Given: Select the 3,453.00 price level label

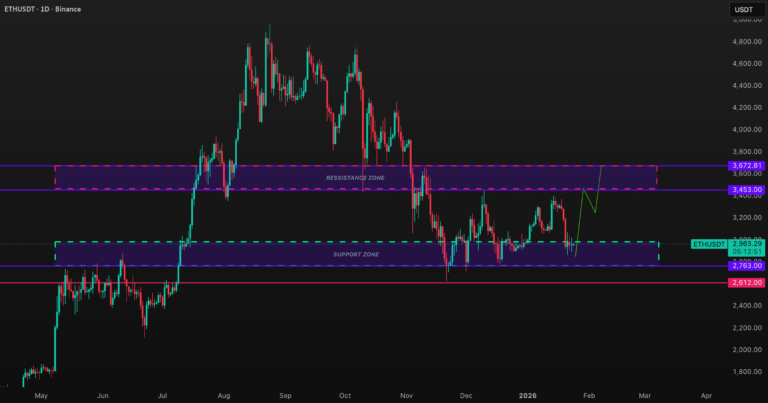Looking at the screenshot, I should (746, 190).
